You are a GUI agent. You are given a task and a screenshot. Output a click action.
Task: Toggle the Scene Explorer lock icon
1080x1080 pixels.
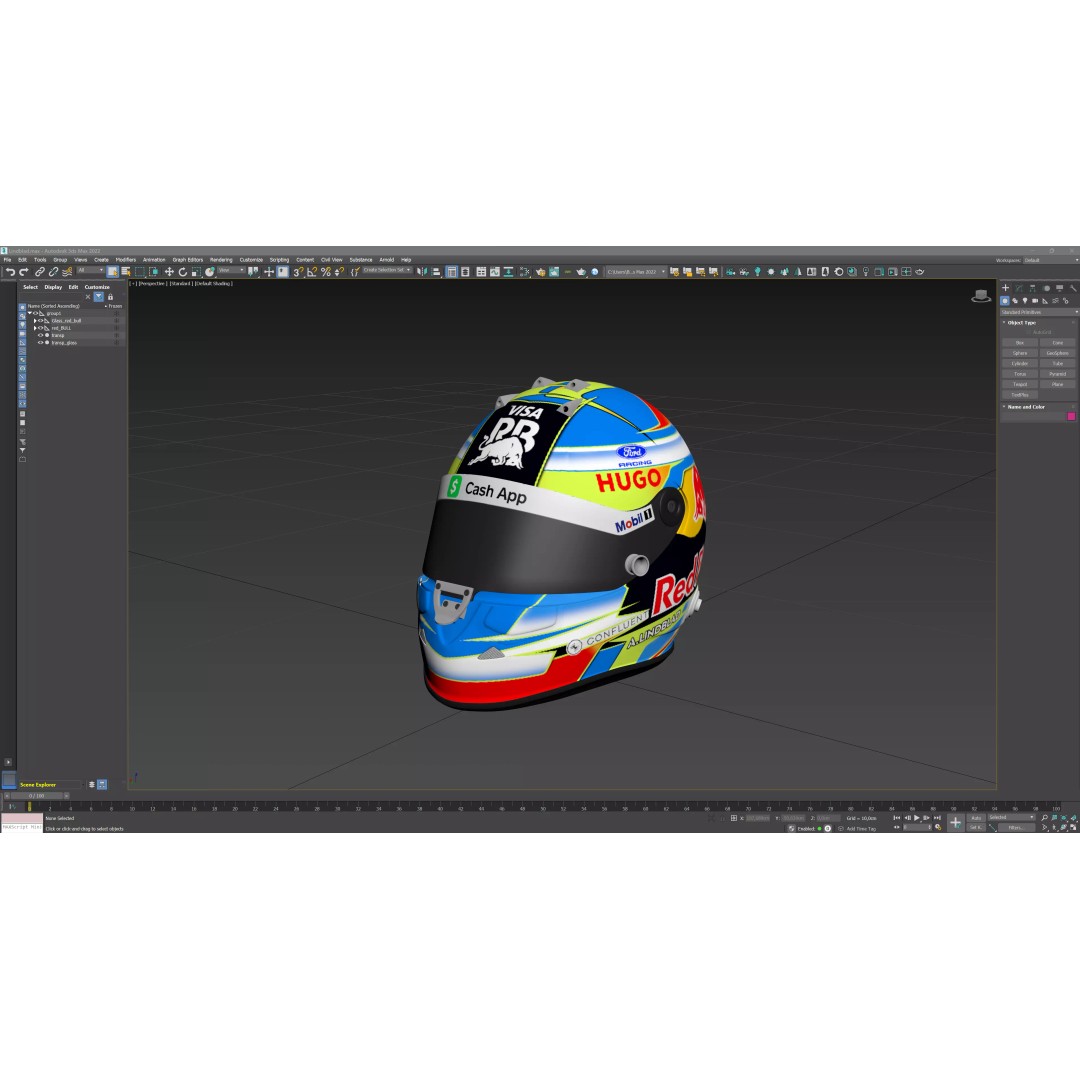click(x=110, y=297)
